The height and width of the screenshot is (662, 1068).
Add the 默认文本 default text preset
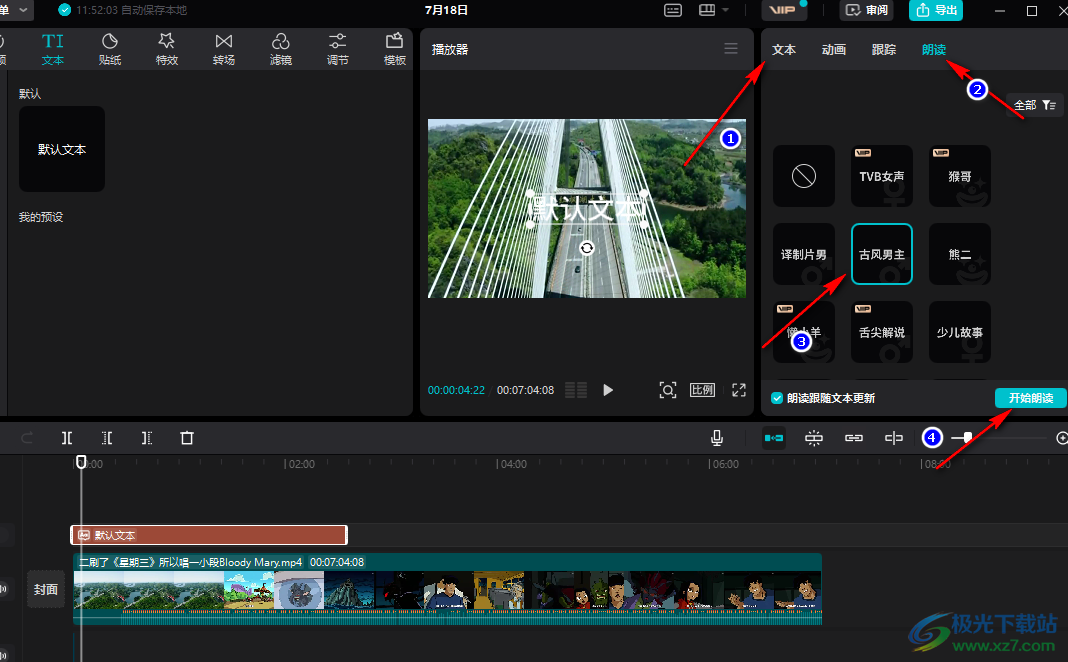click(62, 149)
